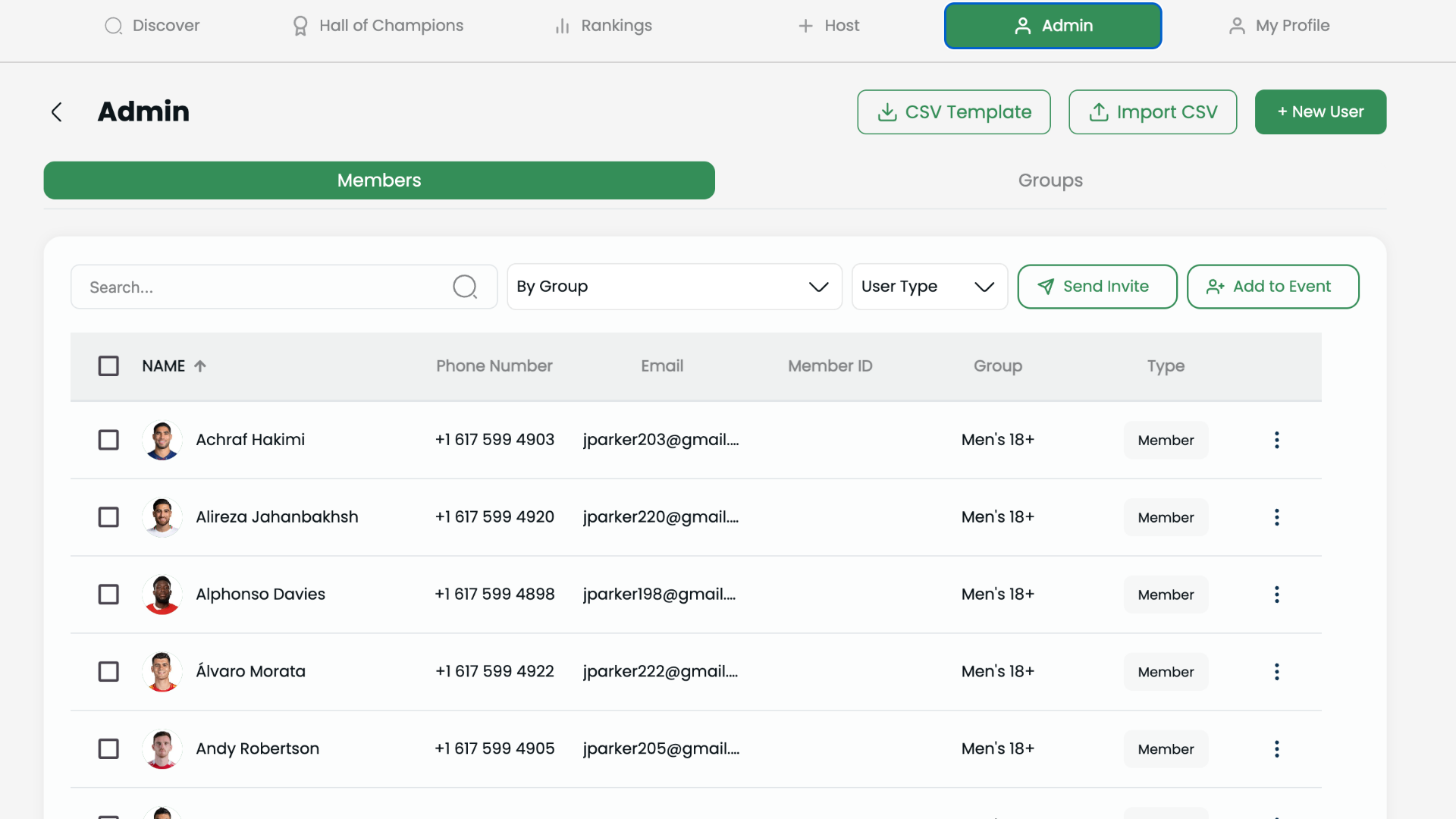Click Álvaro Morata's avatar photo
The image size is (1456, 819).
tap(162, 672)
